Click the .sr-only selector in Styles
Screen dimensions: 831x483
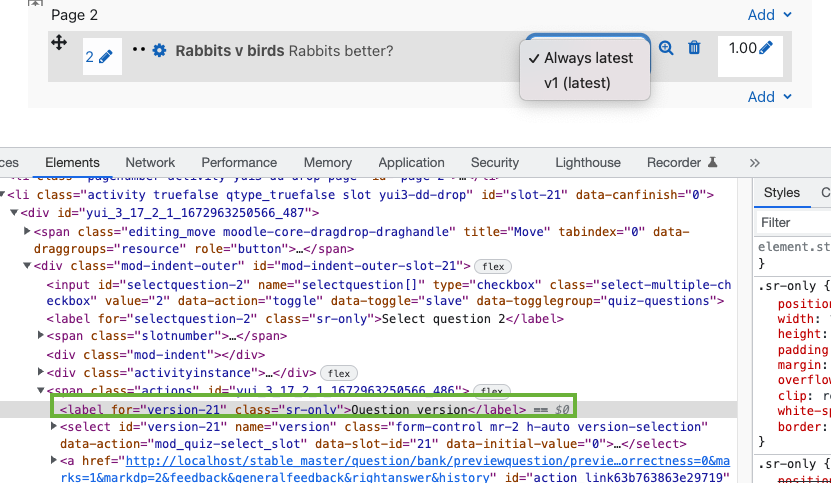(787, 286)
